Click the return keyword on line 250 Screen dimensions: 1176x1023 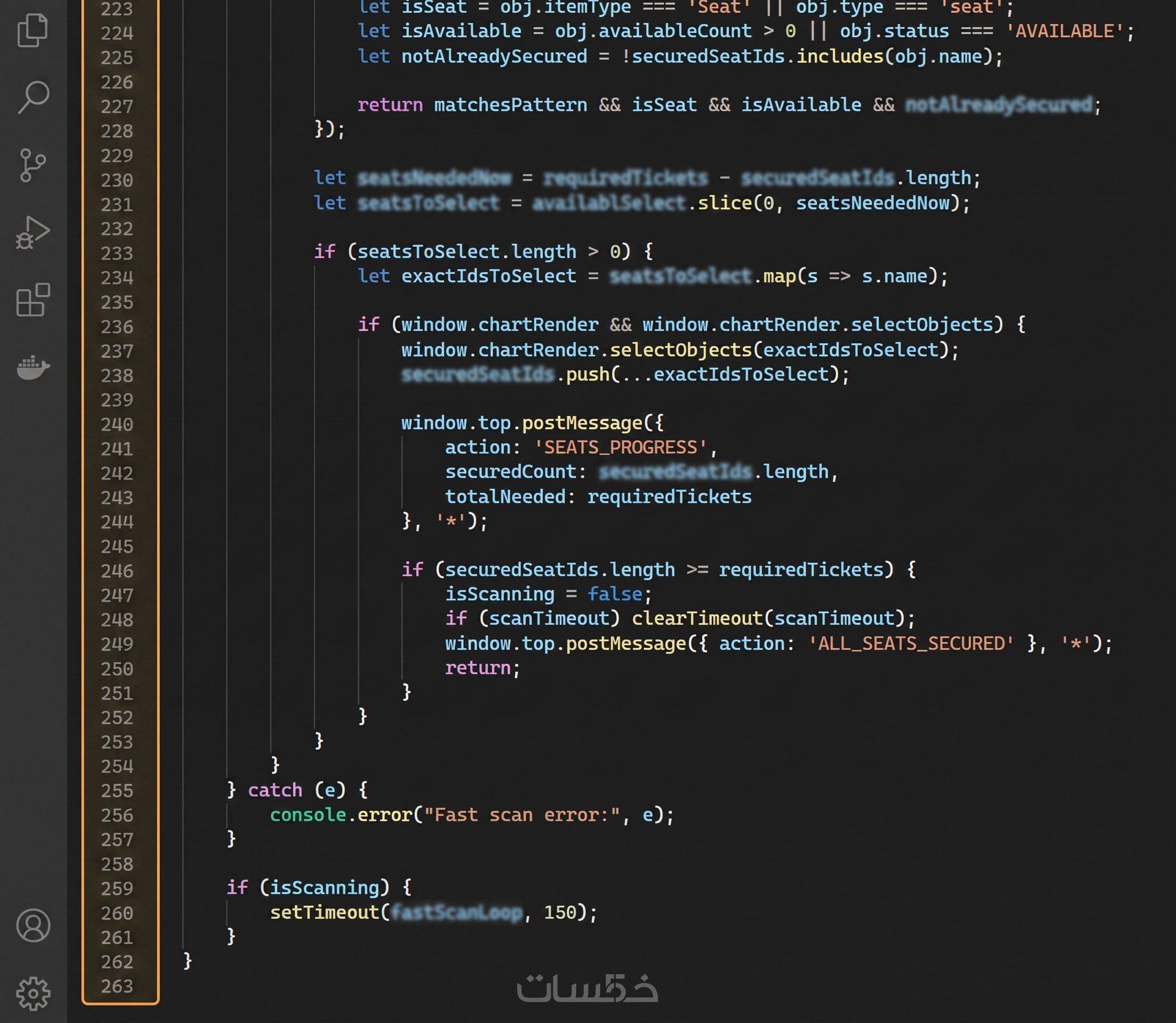click(x=478, y=668)
